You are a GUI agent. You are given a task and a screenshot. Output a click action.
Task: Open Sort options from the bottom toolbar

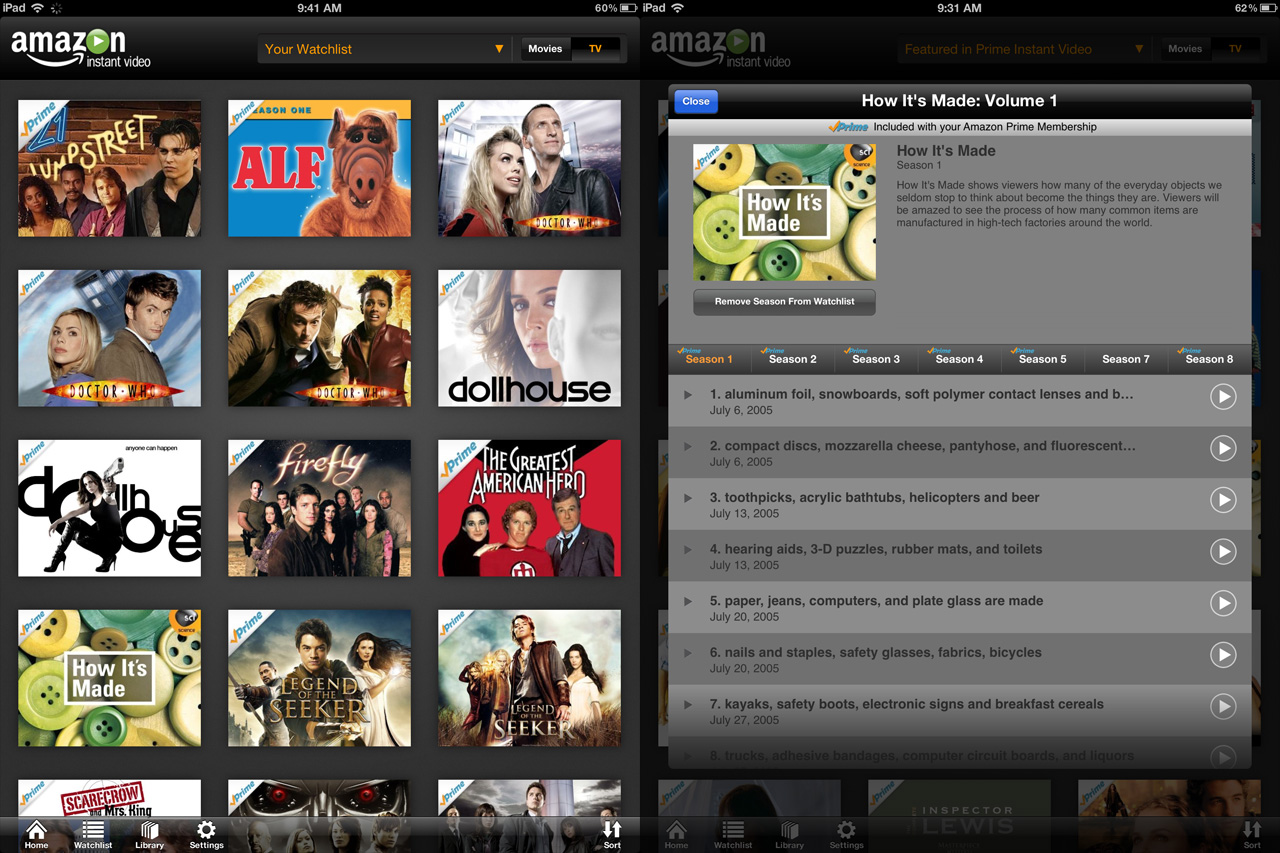[612, 835]
